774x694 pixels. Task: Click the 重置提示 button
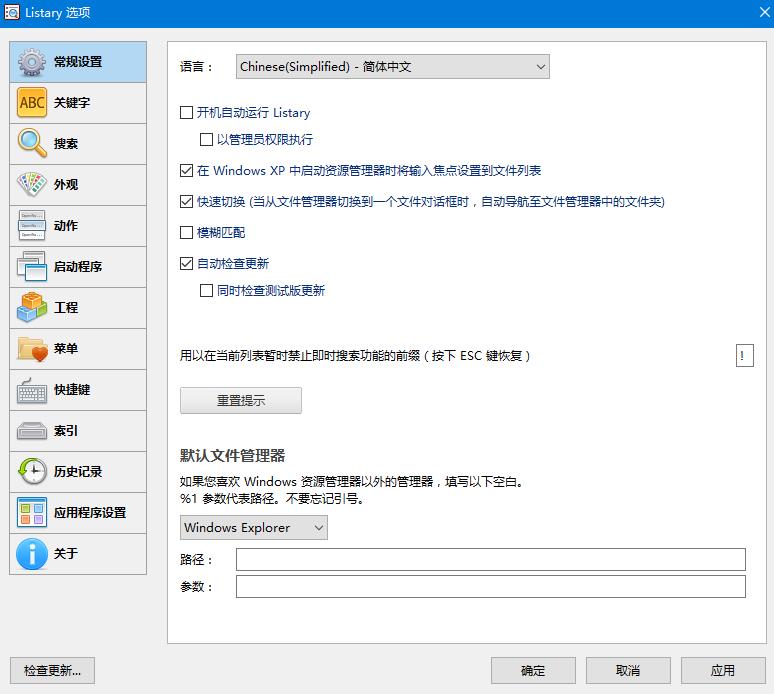(240, 401)
